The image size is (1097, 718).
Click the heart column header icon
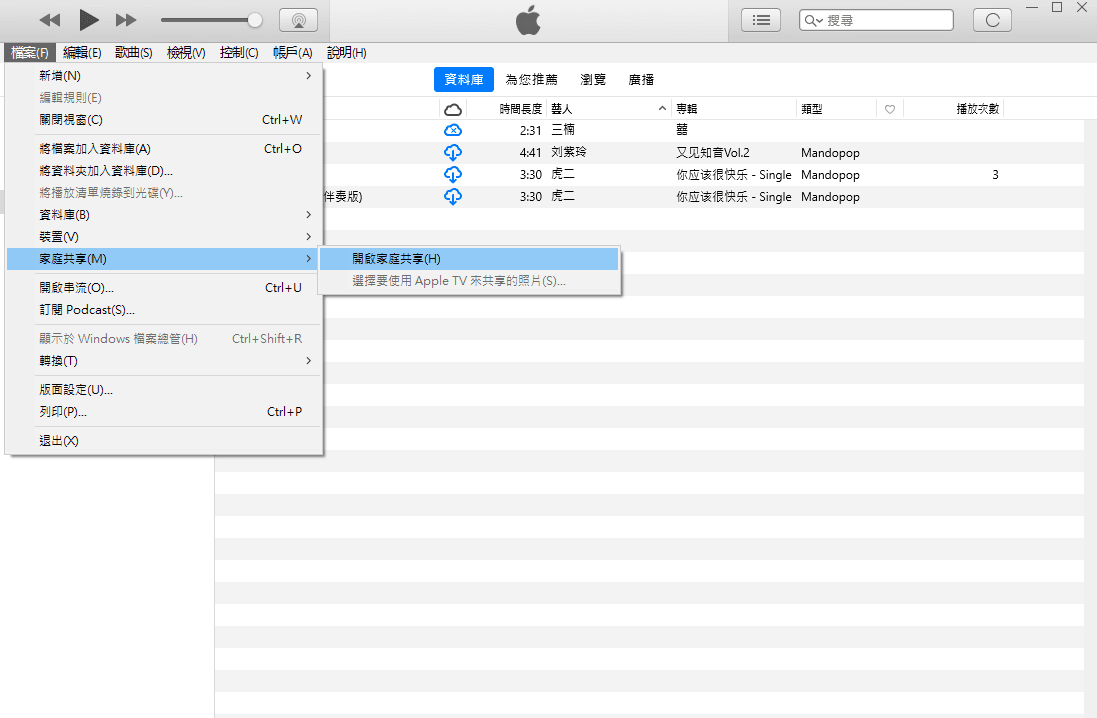pyautogui.click(x=889, y=109)
